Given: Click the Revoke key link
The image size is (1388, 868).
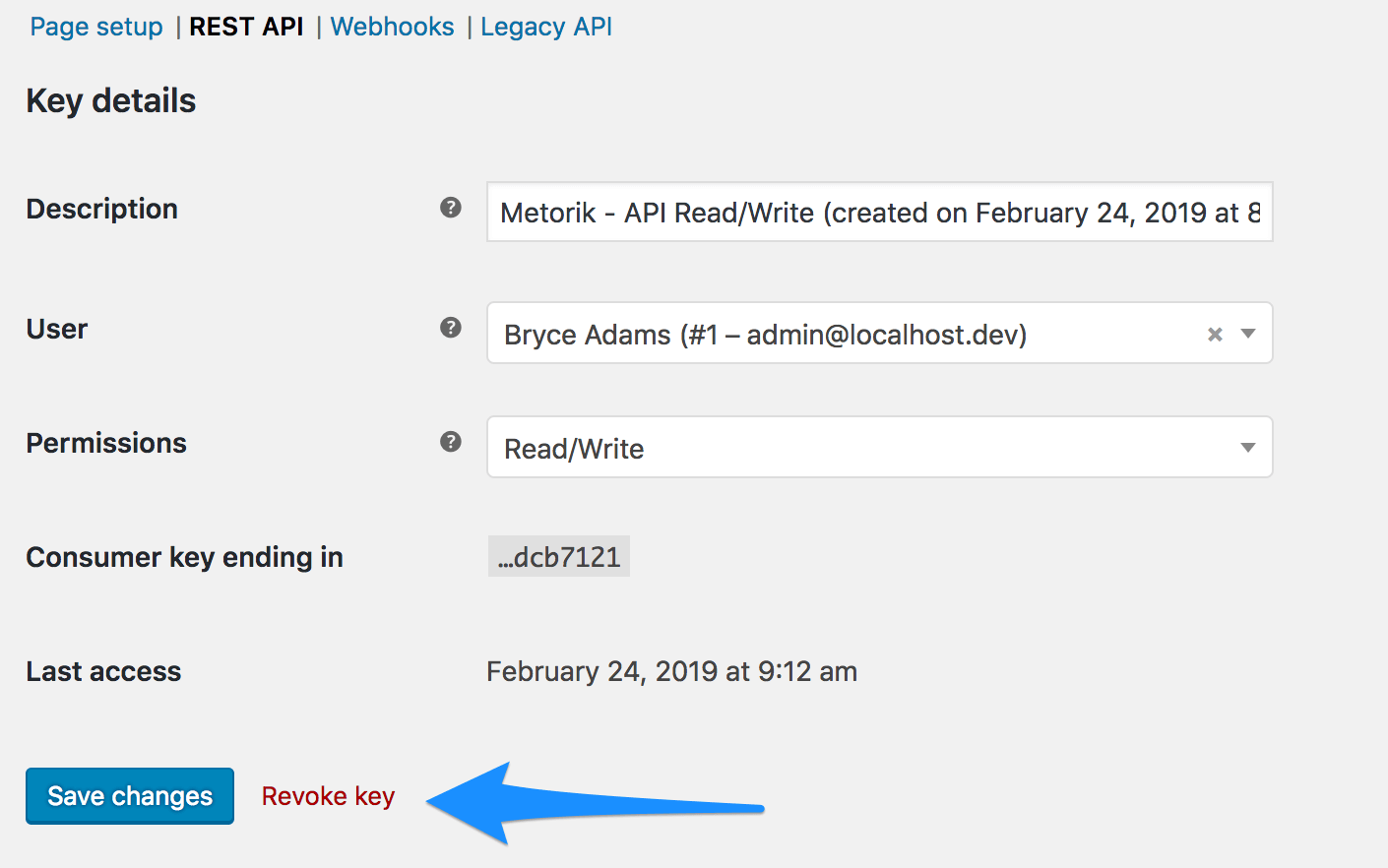Looking at the screenshot, I should tap(328, 796).
